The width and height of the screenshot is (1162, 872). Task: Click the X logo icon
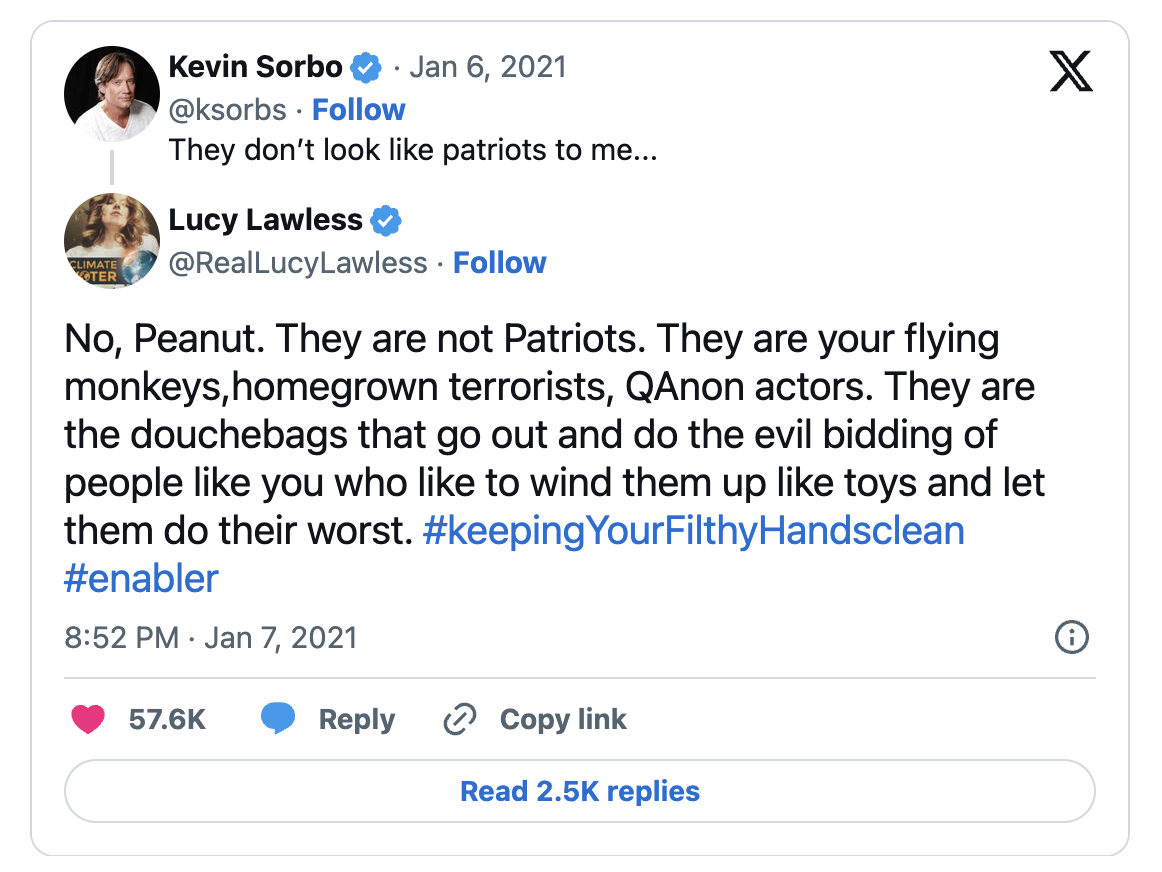[x=1071, y=71]
